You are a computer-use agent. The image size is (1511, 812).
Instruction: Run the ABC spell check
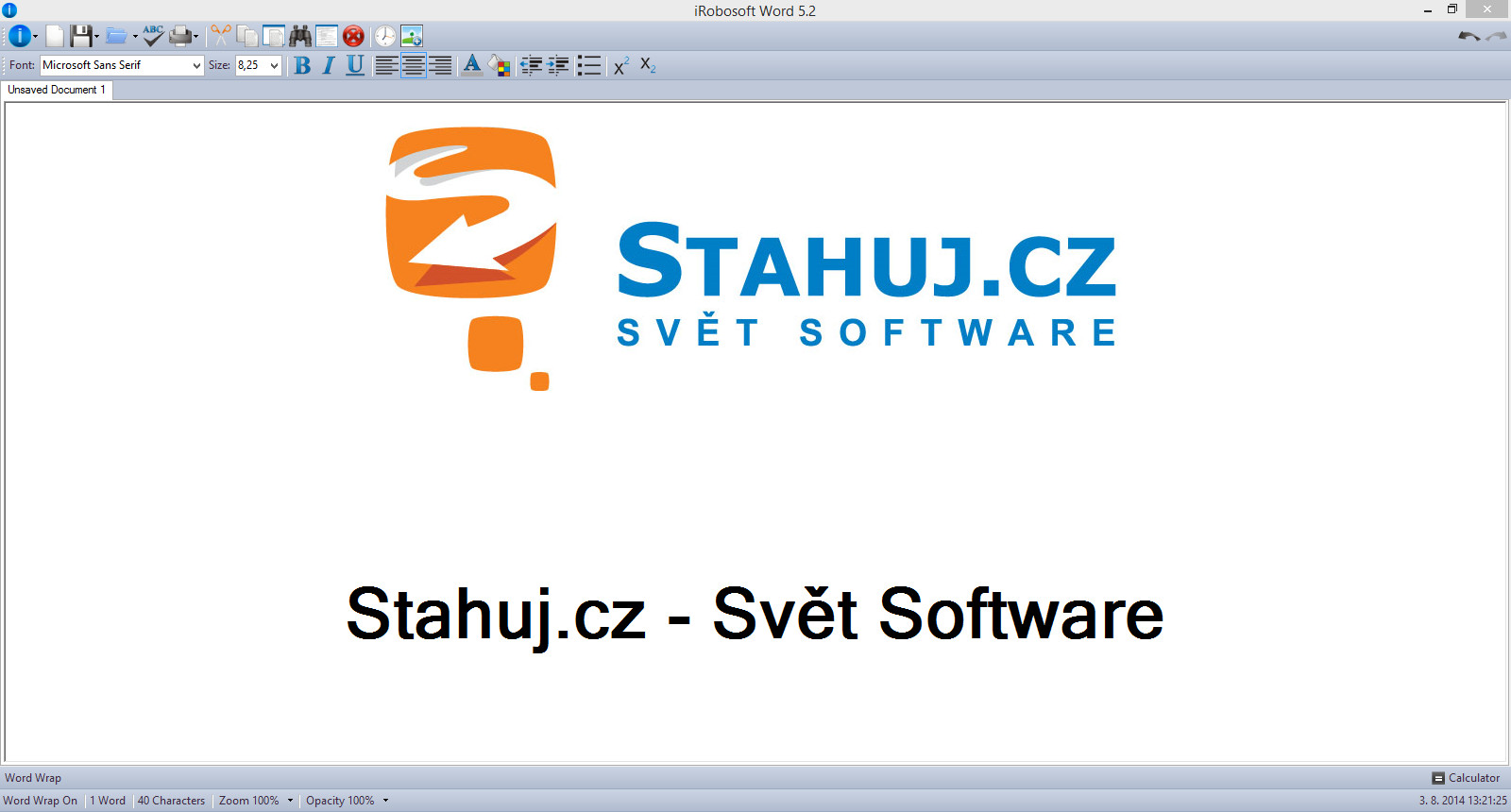(x=154, y=36)
